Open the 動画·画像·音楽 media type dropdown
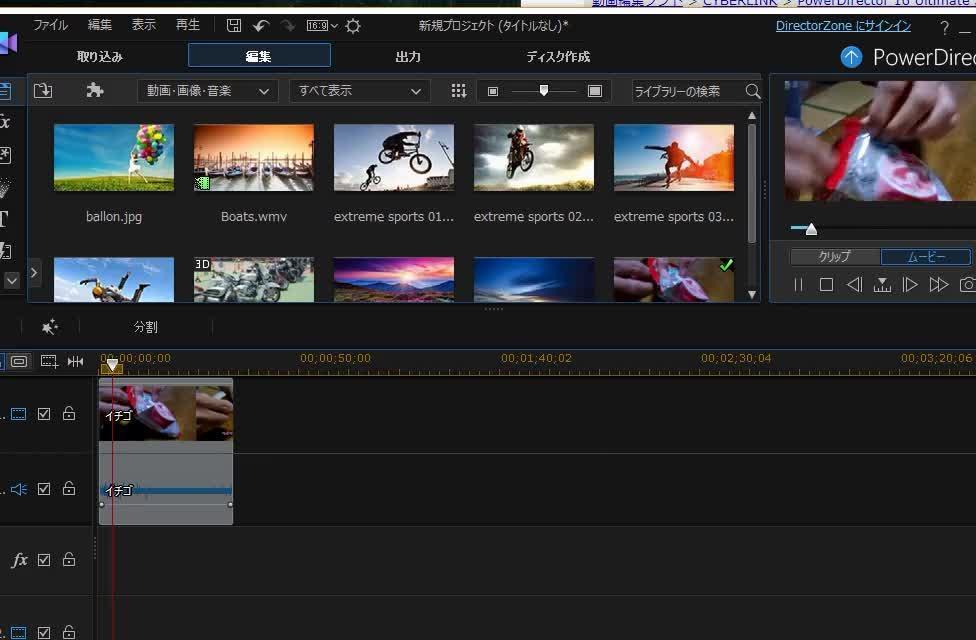 (x=207, y=91)
